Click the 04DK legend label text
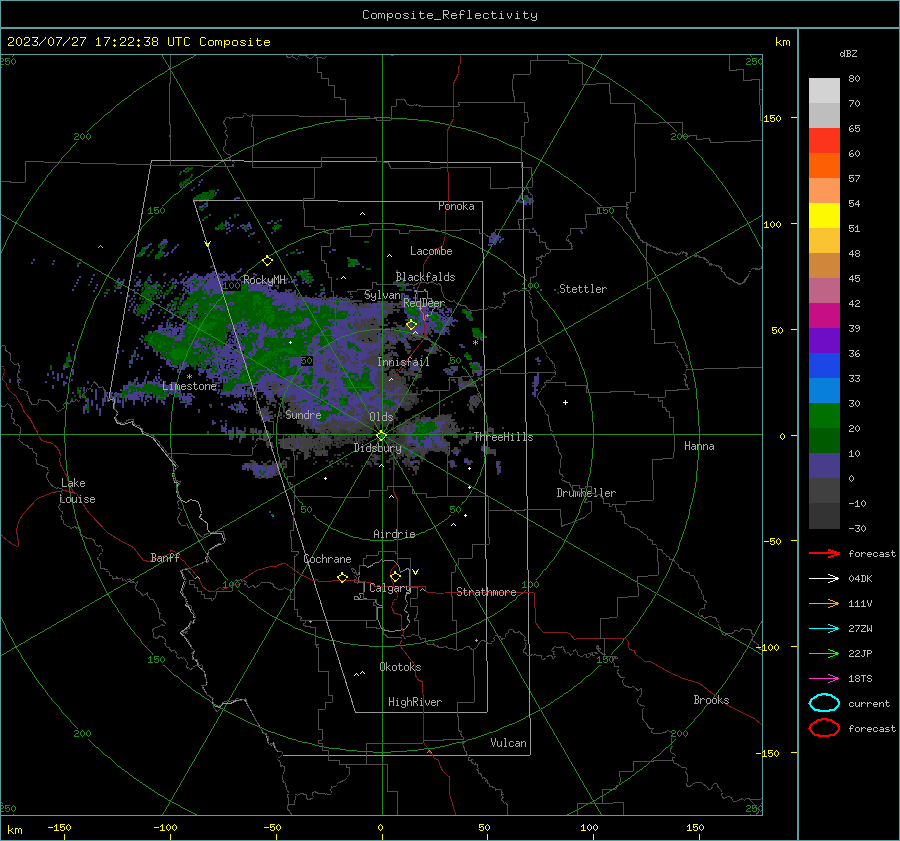The width and height of the screenshot is (900, 841). click(x=860, y=579)
